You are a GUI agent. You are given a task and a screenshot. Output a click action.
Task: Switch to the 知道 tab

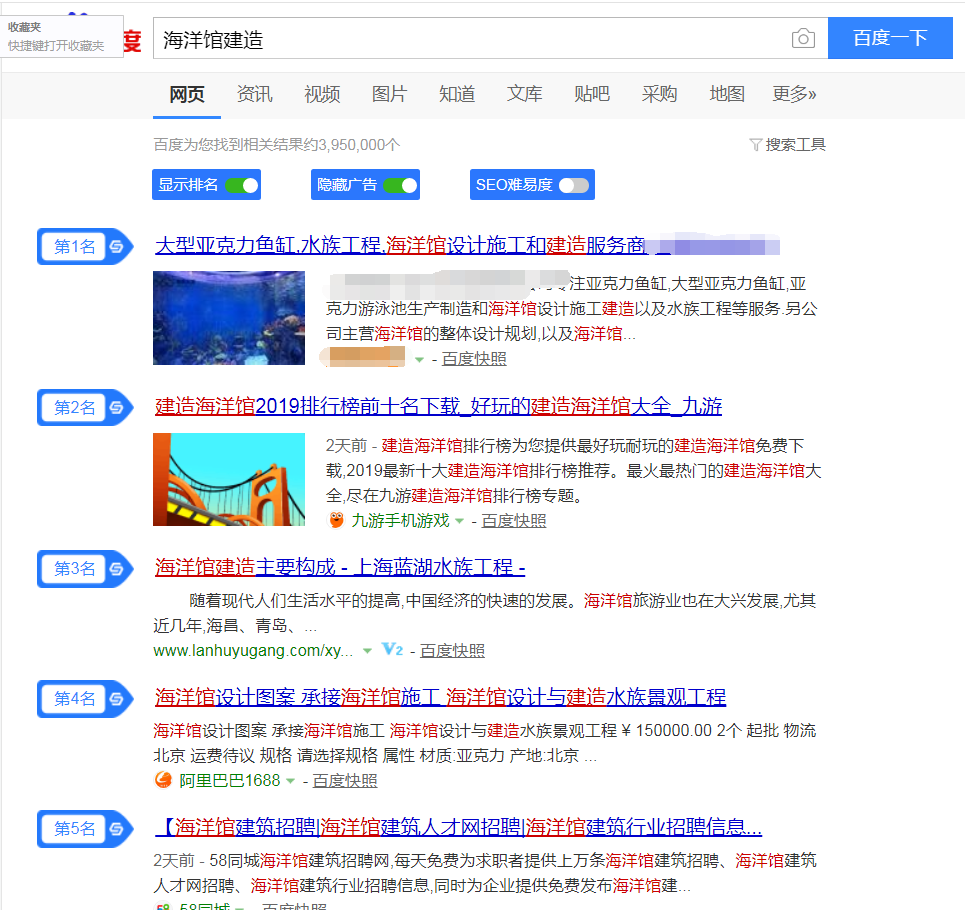[457, 94]
